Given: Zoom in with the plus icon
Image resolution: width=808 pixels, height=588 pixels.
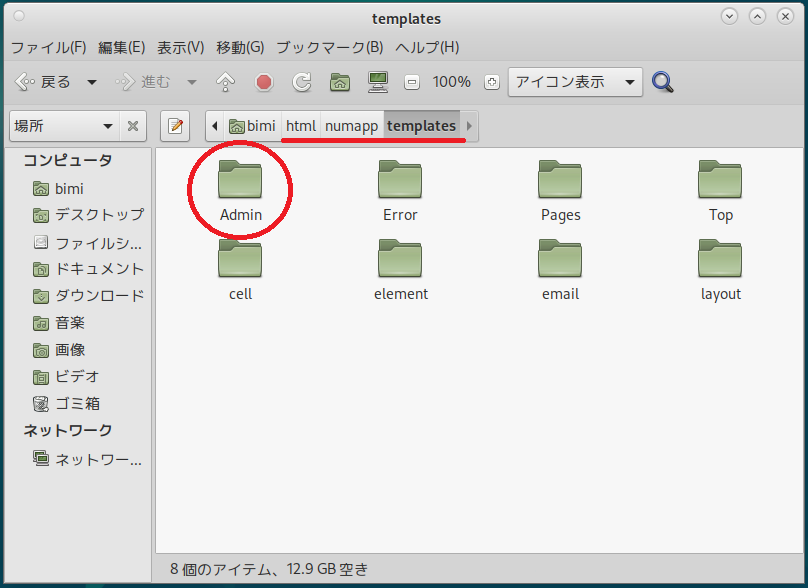Looking at the screenshot, I should point(490,82).
